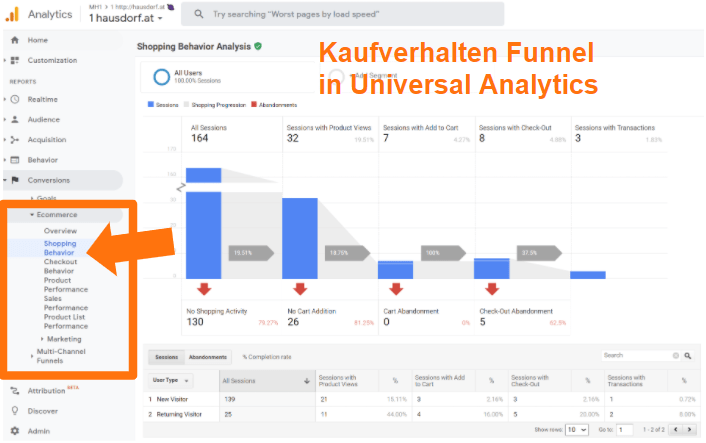This screenshot has width=706, height=443.
Task: Click the Realtime clock icon
Action: [x=15, y=99]
